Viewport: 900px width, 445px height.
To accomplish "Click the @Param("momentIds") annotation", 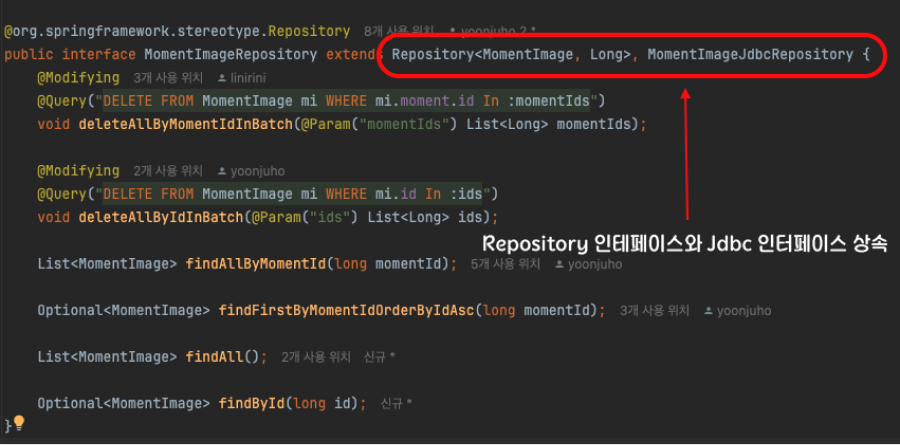I will click(x=378, y=125).
